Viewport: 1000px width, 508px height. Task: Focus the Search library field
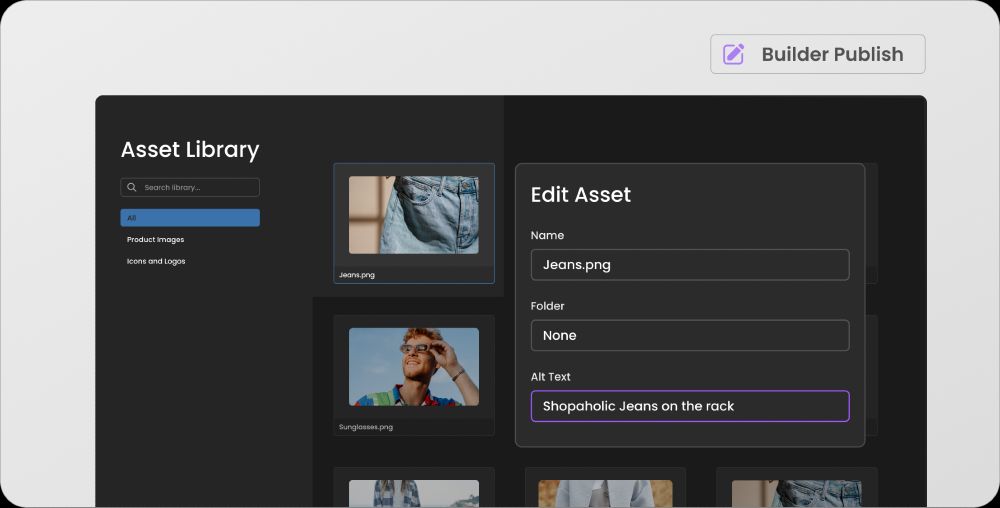[190, 187]
